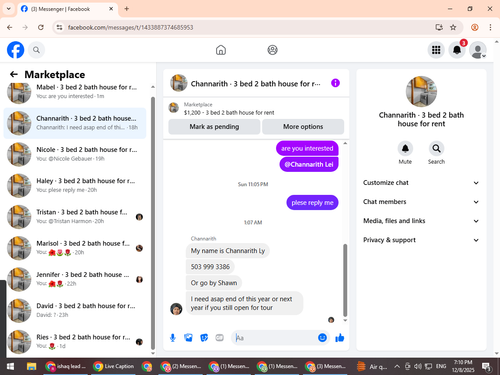Open Jennifer's house rental chat
500x375 pixels.
click(x=75, y=279)
